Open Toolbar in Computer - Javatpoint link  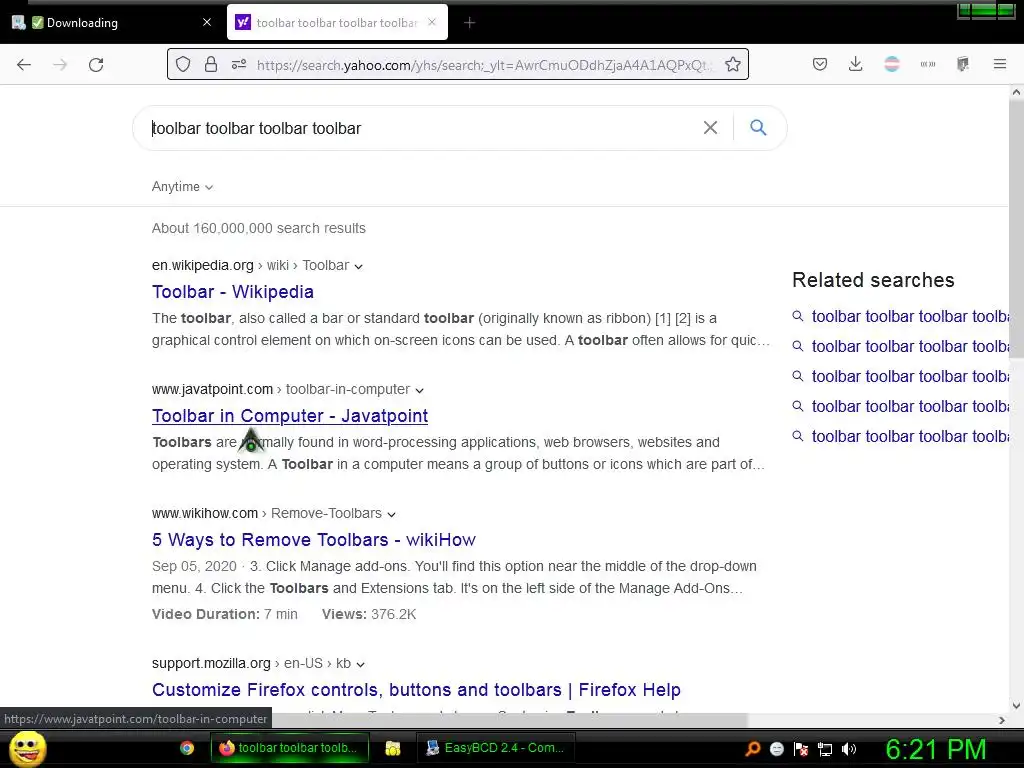(290, 416)
